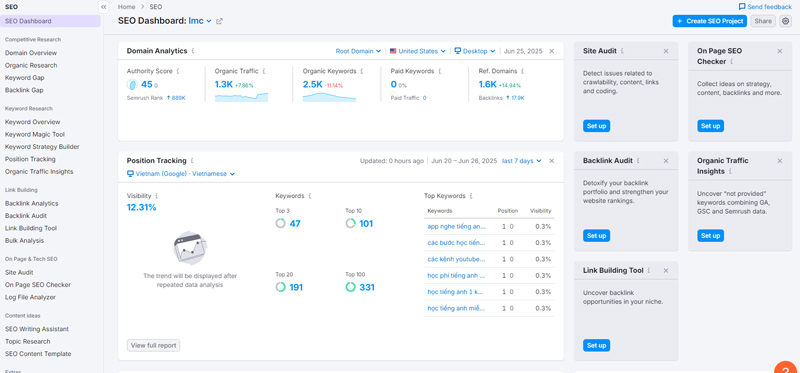Click the orange help bubble icon
The height and width of the screenshot is (373, 800).
786,367
